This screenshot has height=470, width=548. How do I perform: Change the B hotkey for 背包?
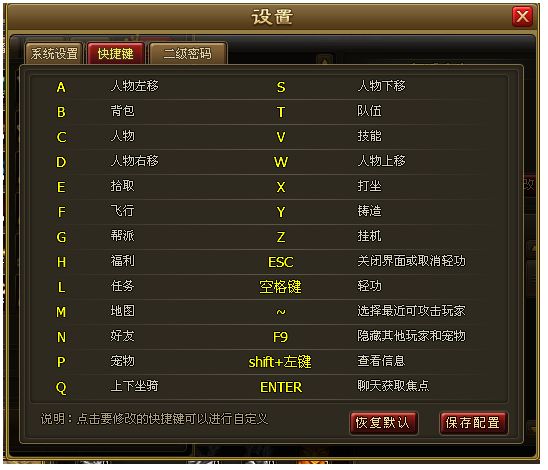[x=61, y=112]
